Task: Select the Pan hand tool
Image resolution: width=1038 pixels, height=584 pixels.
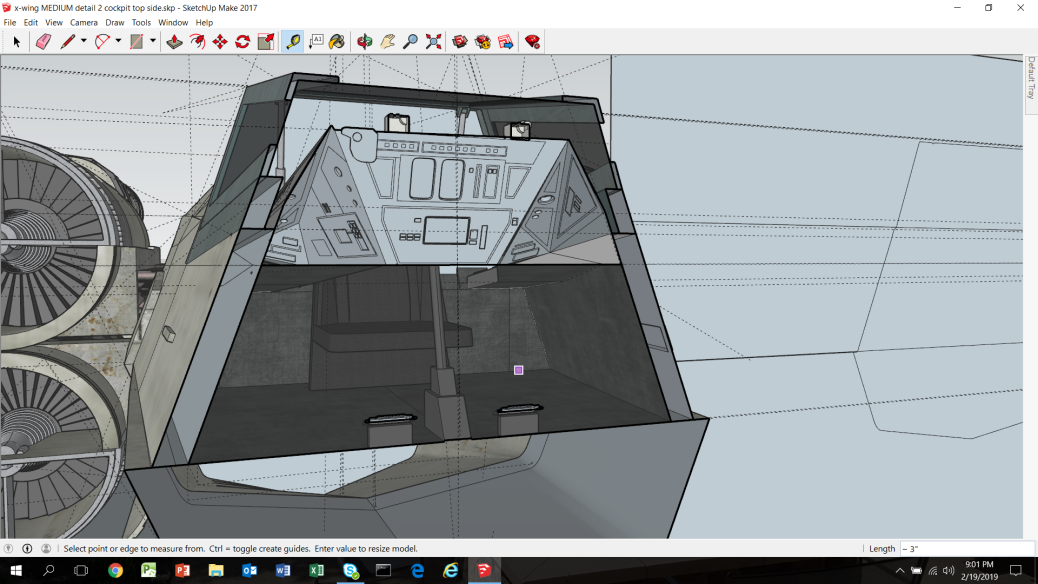Action: [387, 42]
